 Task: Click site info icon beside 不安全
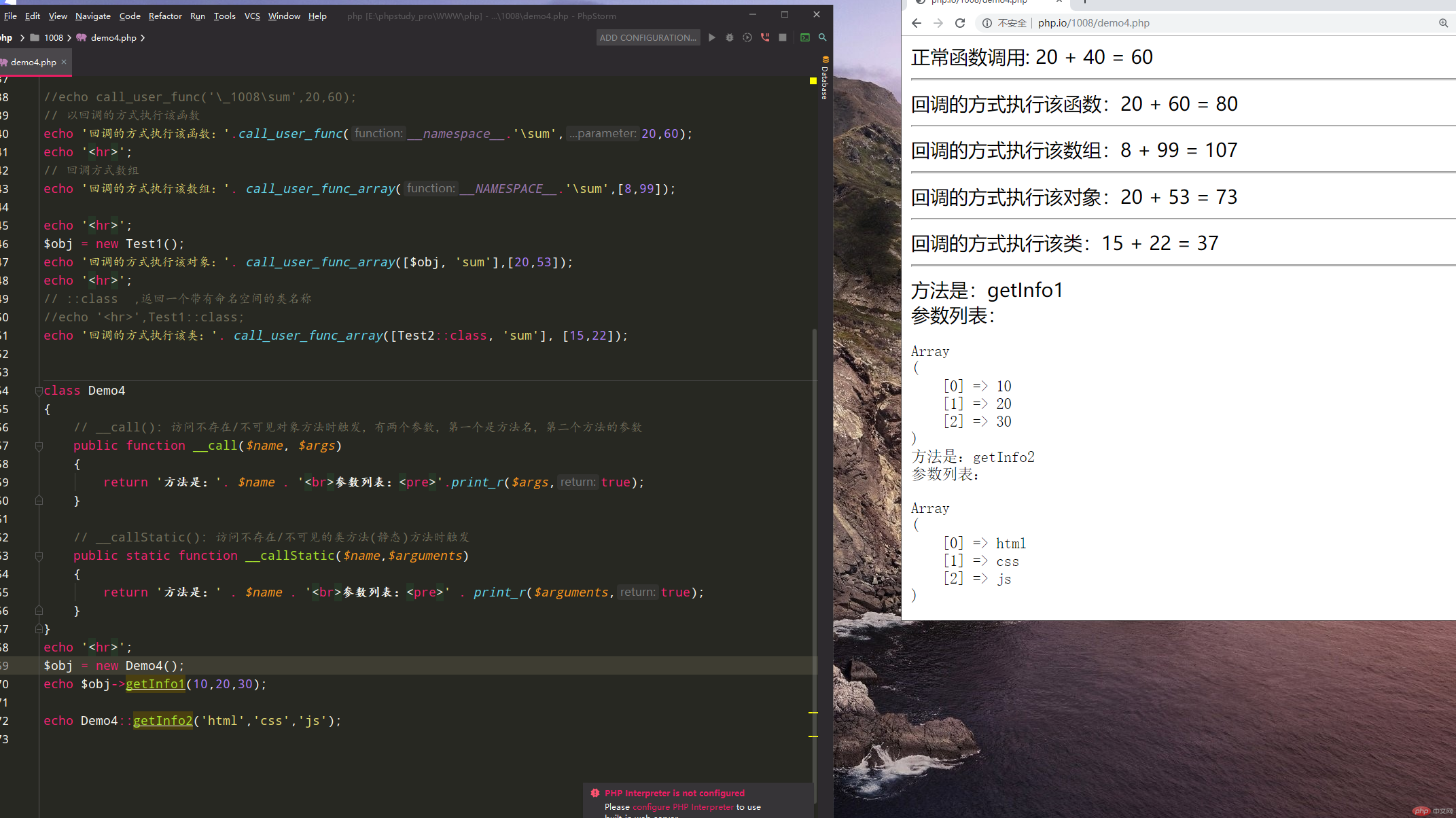[x=987, y=23]
